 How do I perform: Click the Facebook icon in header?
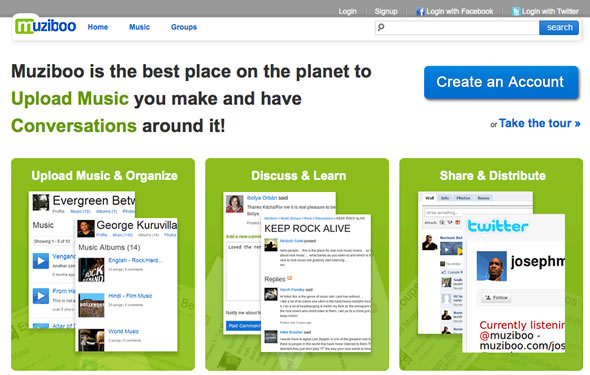(x=420, y=12)
